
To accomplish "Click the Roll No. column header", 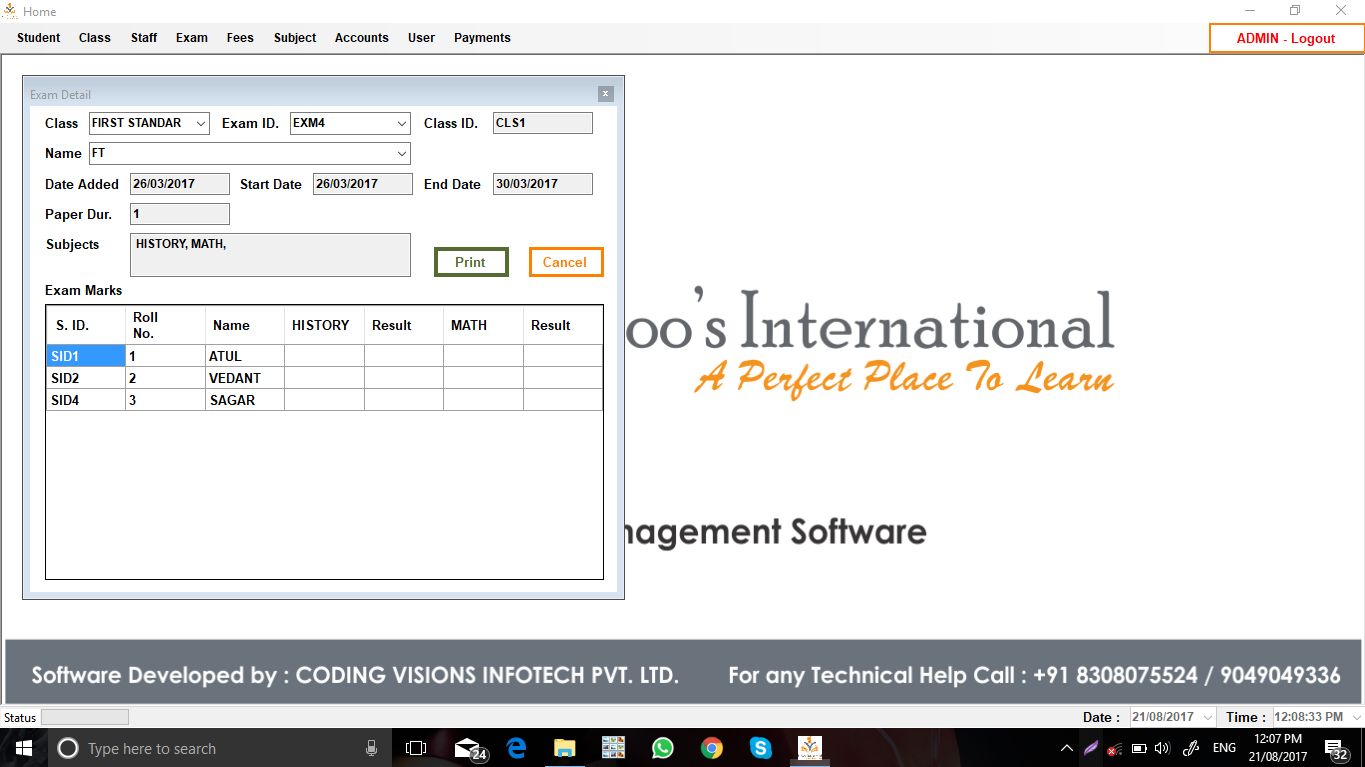I will [x=165, y=325].
